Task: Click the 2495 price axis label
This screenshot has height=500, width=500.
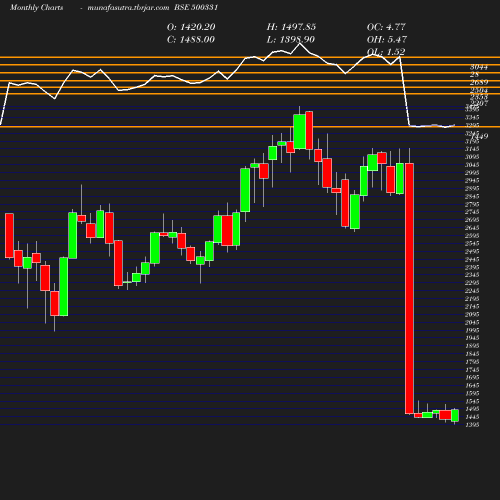Action: (472, 251)
